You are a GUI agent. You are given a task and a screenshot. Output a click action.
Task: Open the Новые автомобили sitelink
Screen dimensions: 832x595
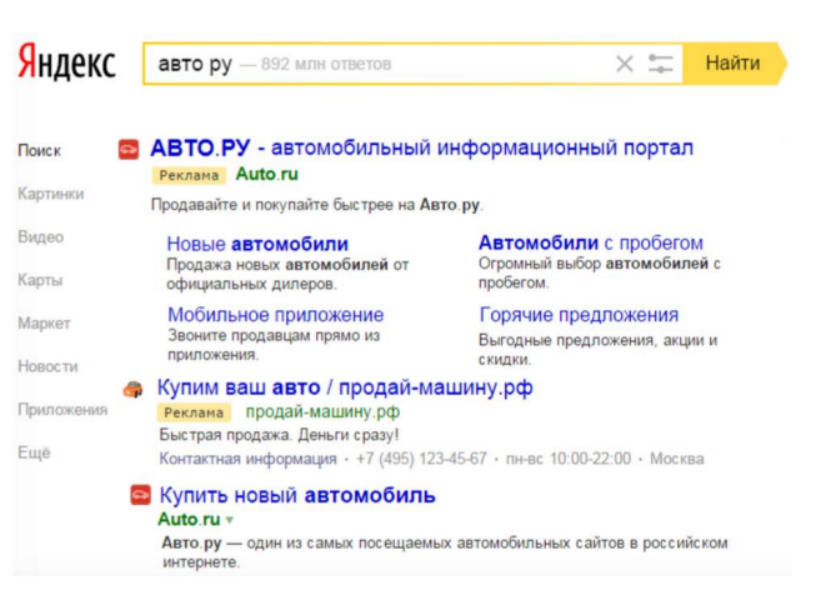257,244
